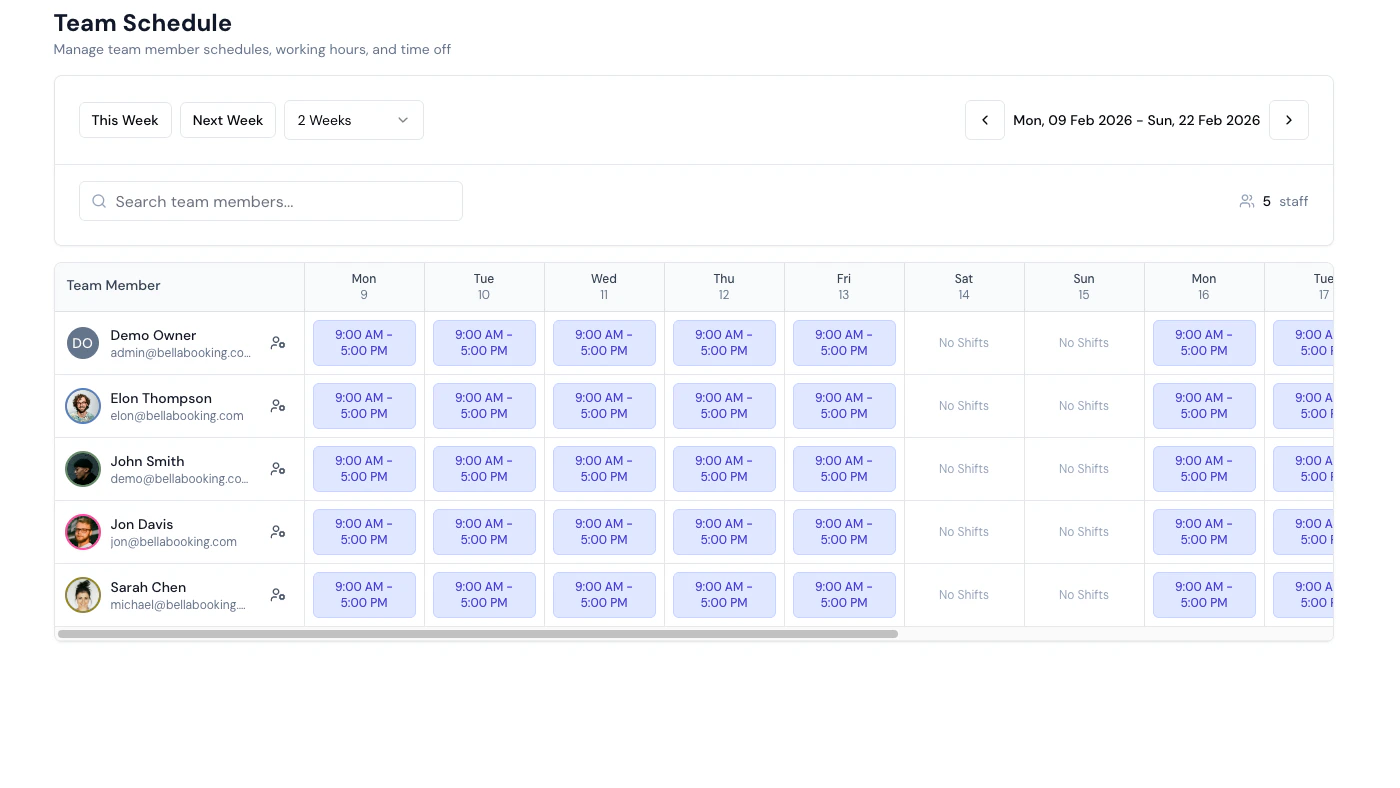Click Sarah Chen's Friday 13 shift block
Screen dimensions: 1400x788
coord(844,594)
